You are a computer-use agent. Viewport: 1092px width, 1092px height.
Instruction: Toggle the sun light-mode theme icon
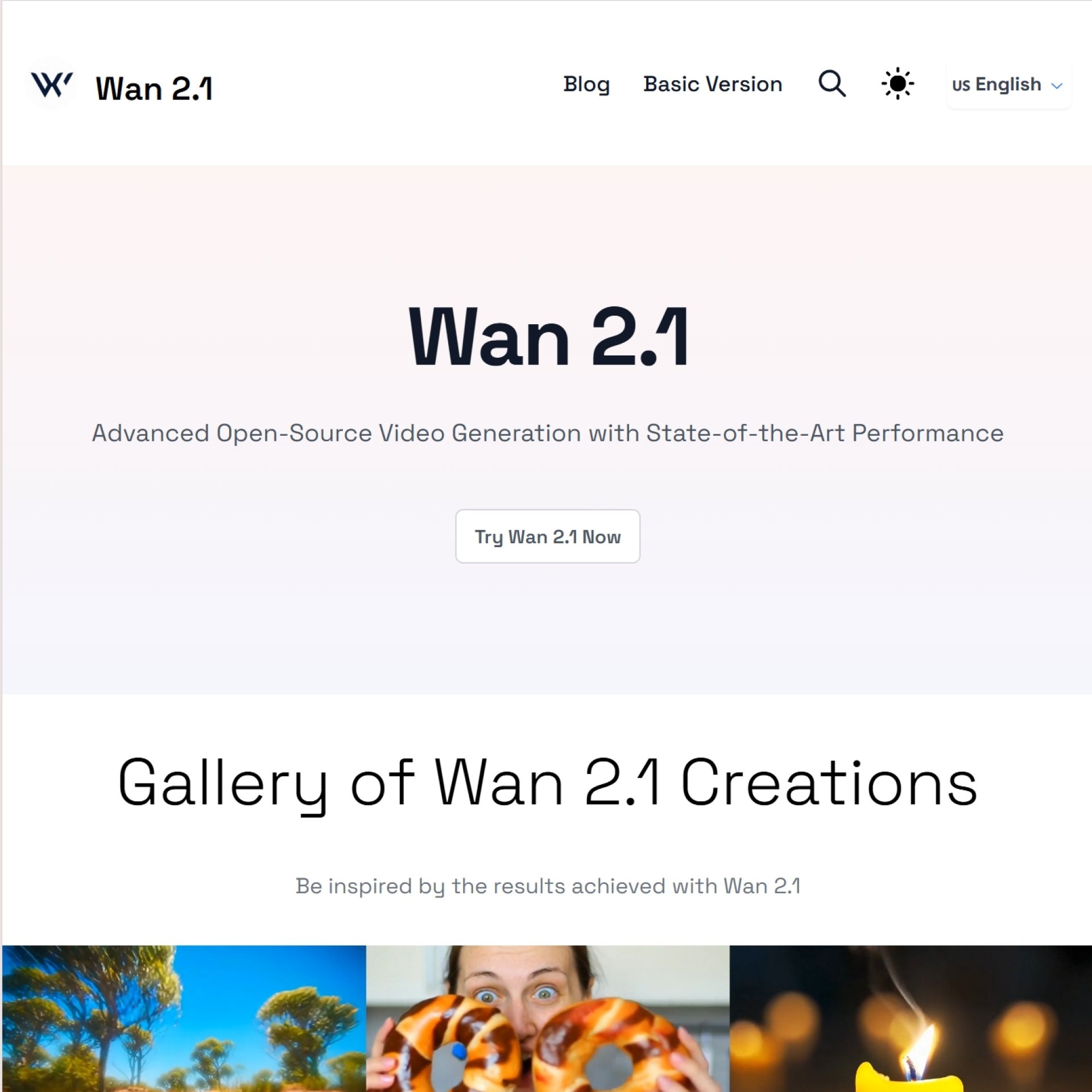coord(897,84)
